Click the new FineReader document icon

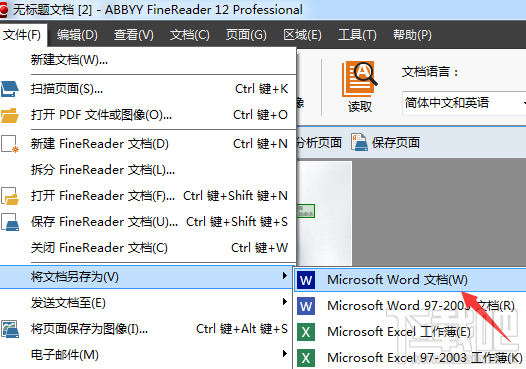pos(10,144)
